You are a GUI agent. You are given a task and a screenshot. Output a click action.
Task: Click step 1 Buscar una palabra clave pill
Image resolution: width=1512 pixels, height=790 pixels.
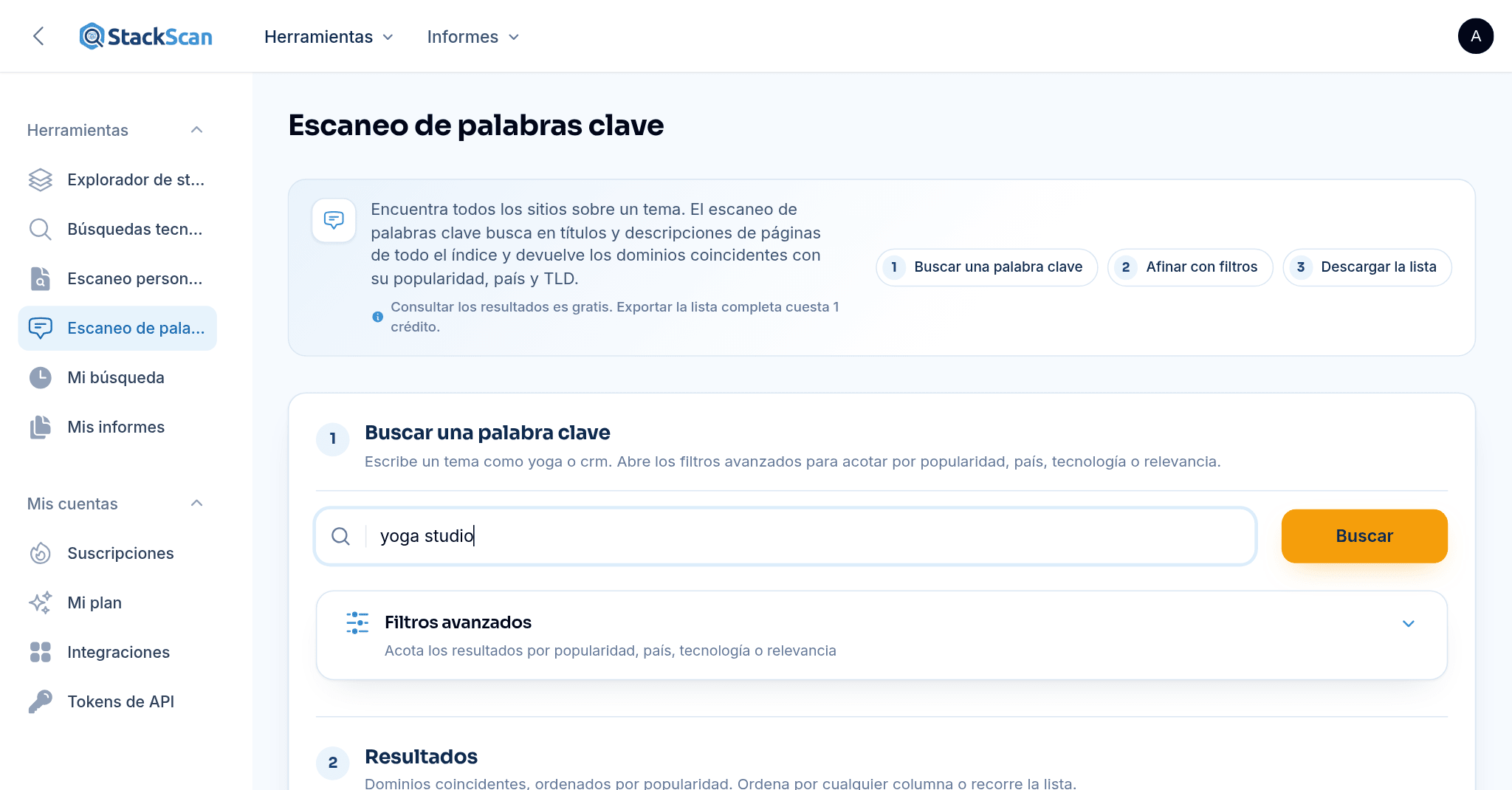(x=986, y=267)
